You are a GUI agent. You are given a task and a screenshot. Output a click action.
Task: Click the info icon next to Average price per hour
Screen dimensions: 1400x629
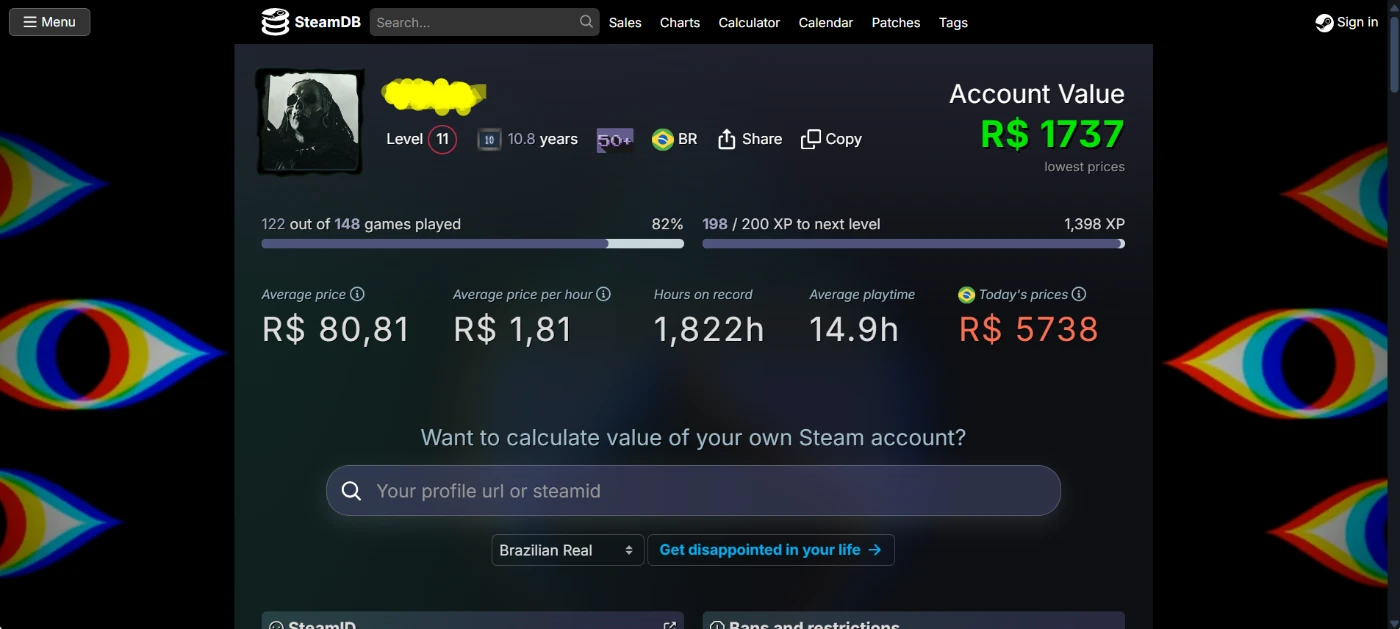(x=603, y=294)
